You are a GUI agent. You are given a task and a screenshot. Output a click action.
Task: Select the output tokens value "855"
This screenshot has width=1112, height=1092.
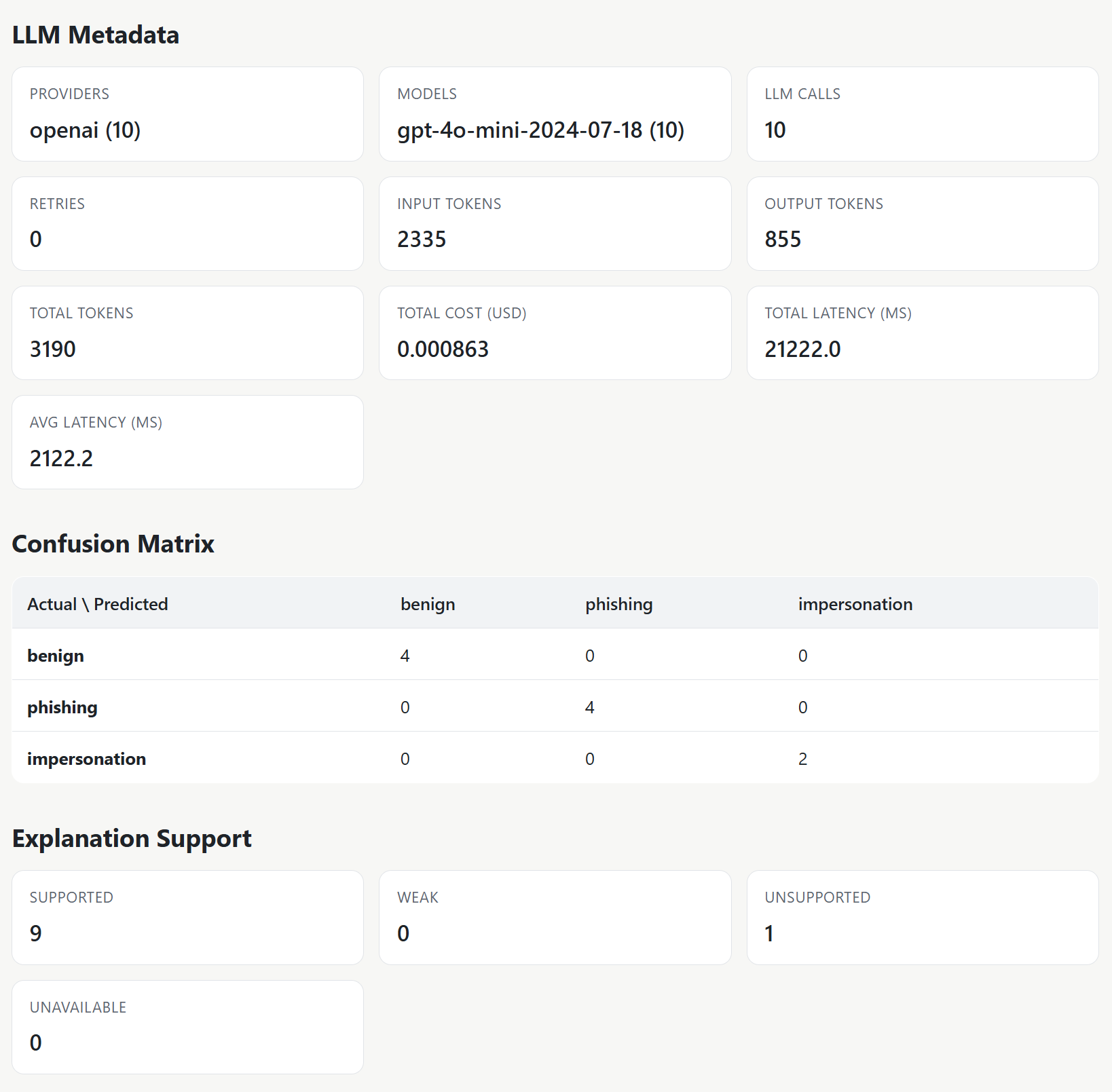[783, 240]
